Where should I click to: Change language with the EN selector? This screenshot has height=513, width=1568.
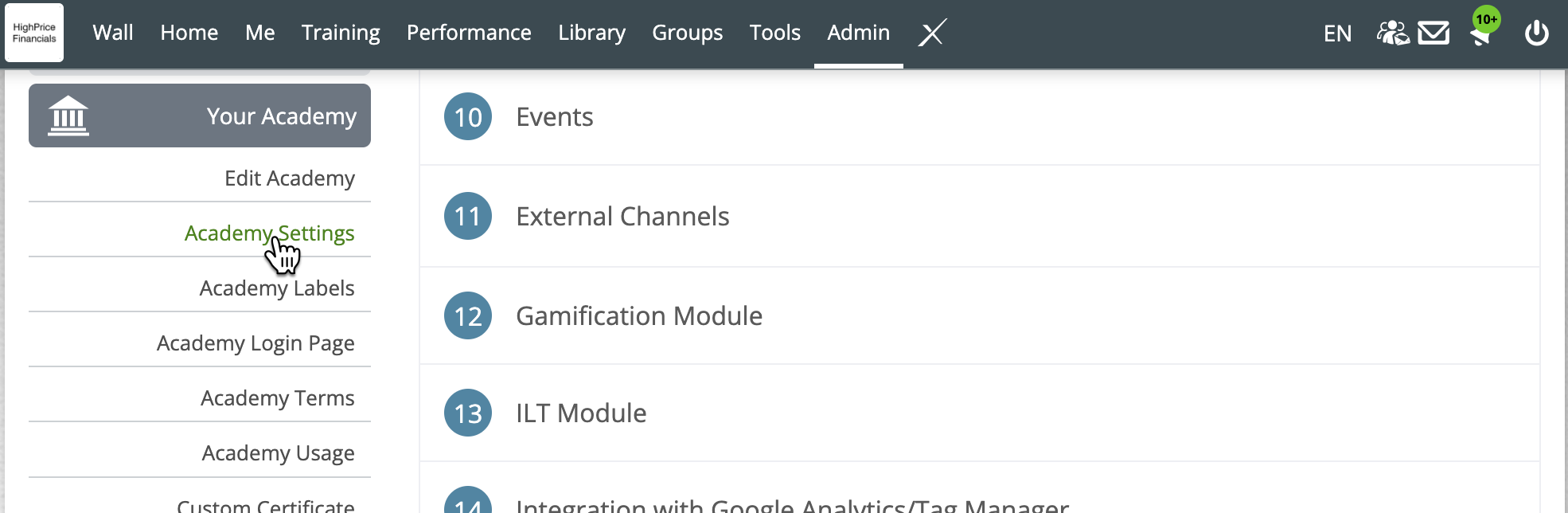point(1337,33)
